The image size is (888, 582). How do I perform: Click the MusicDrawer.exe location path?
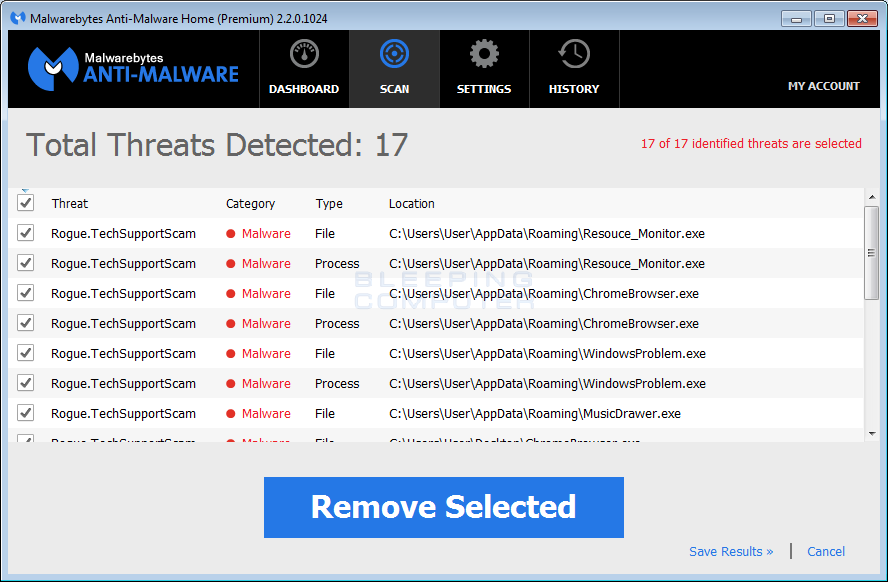point(535,414)
